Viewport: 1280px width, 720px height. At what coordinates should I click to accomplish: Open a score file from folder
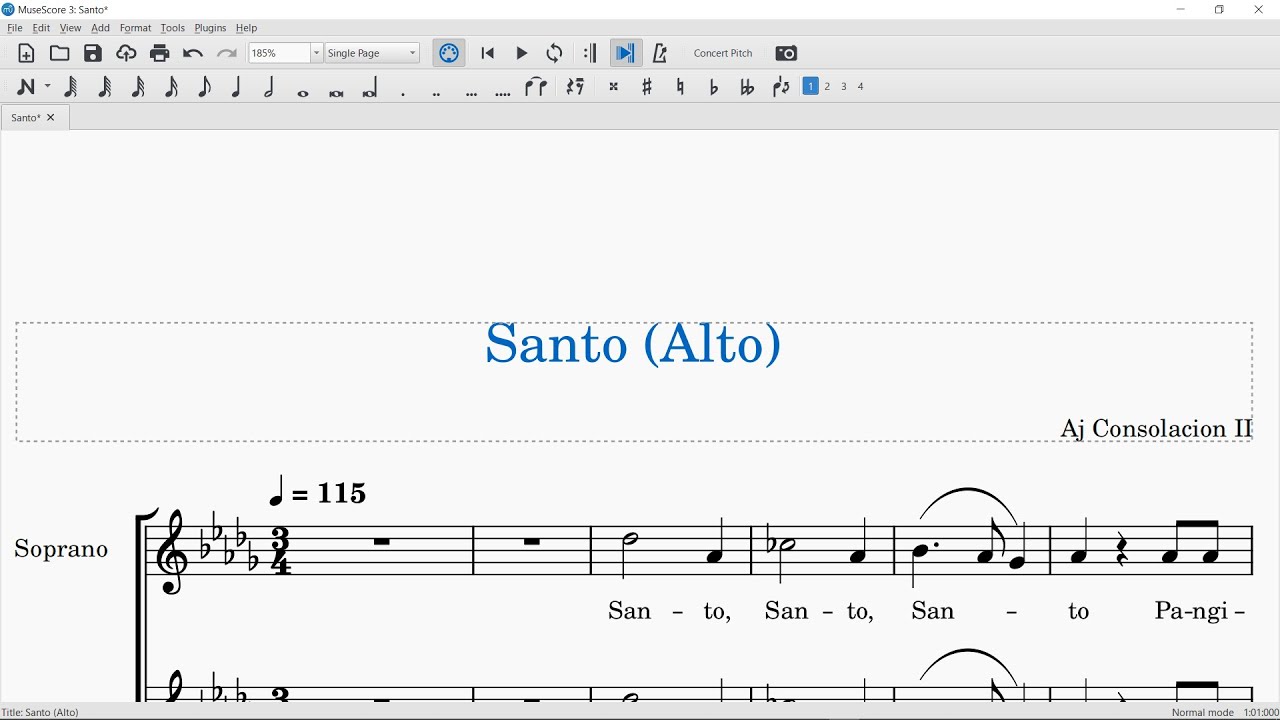(60, 53)
